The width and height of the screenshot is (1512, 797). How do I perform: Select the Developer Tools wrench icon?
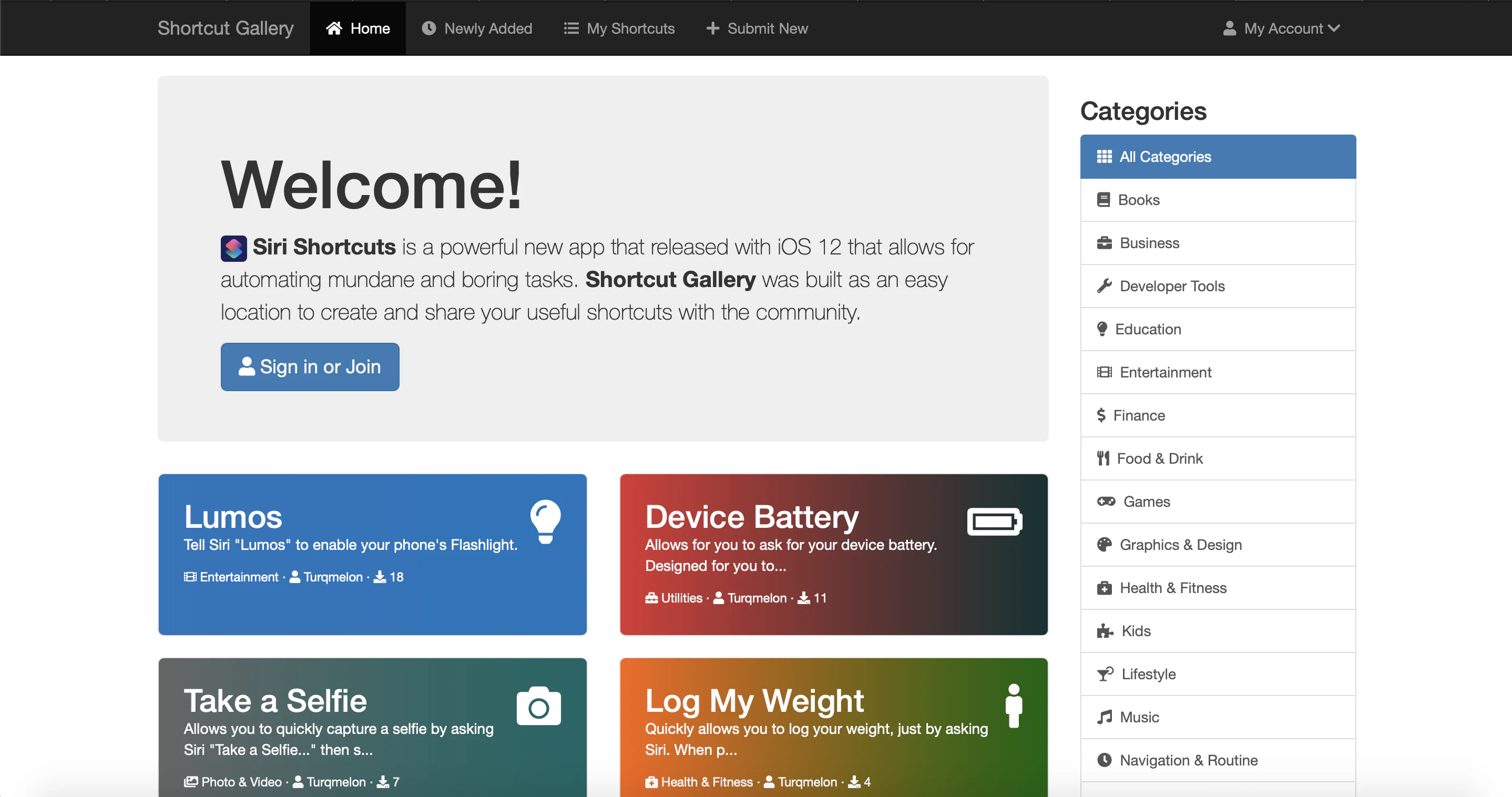1105,286
